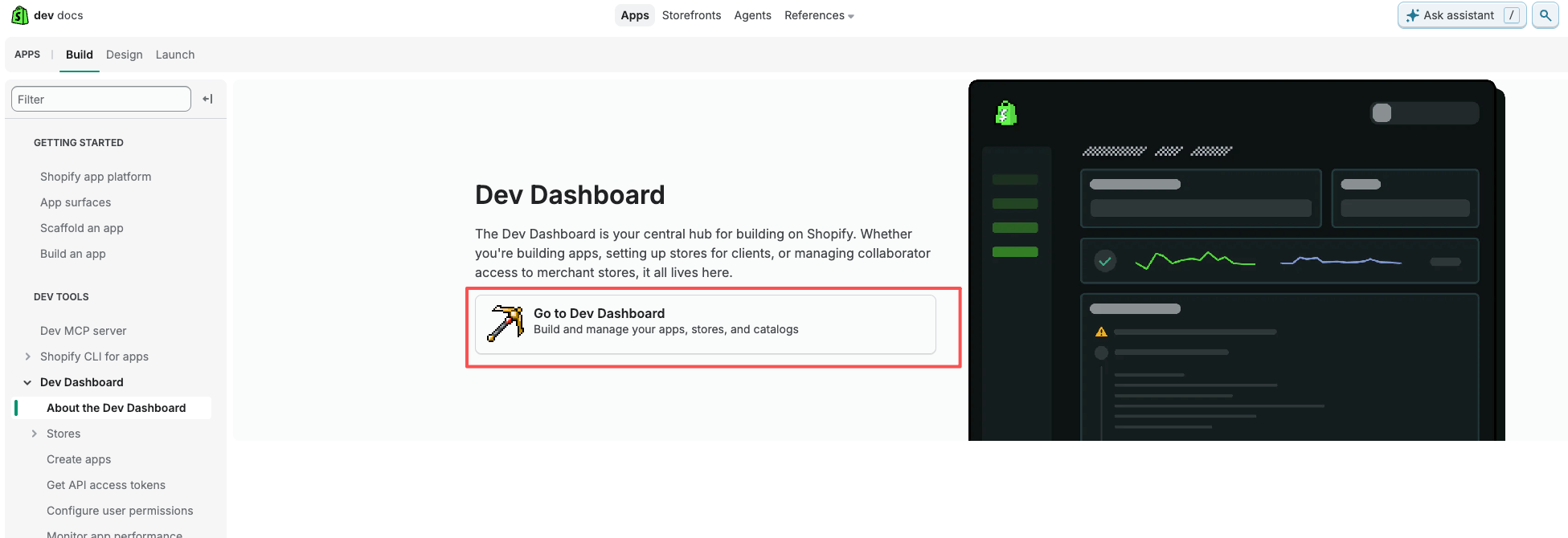The height and width of the screenshot is (538, 1568).
Task: Click the pickaxe icon on dashboard card
Action: 506,324
